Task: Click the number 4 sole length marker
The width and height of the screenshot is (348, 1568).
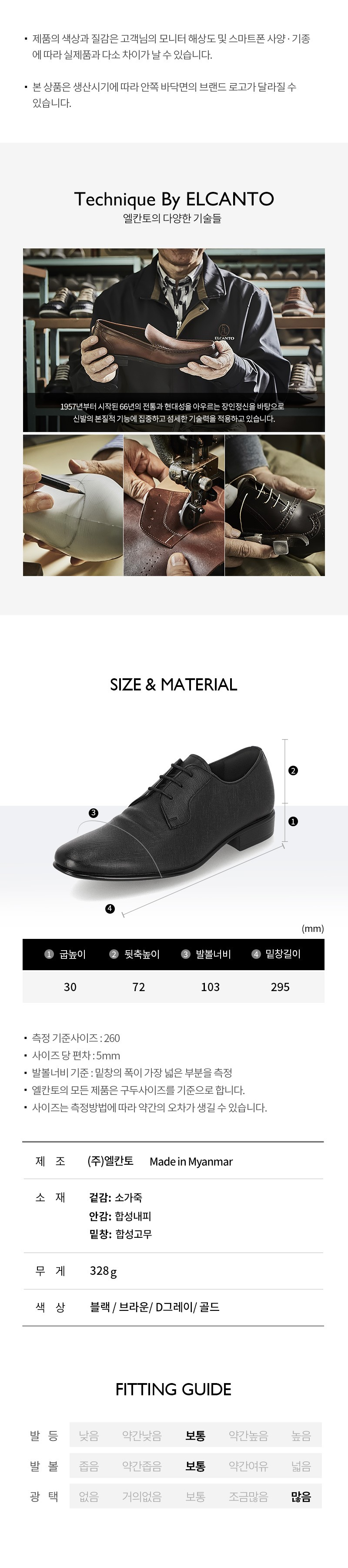Action: [110, 908]
